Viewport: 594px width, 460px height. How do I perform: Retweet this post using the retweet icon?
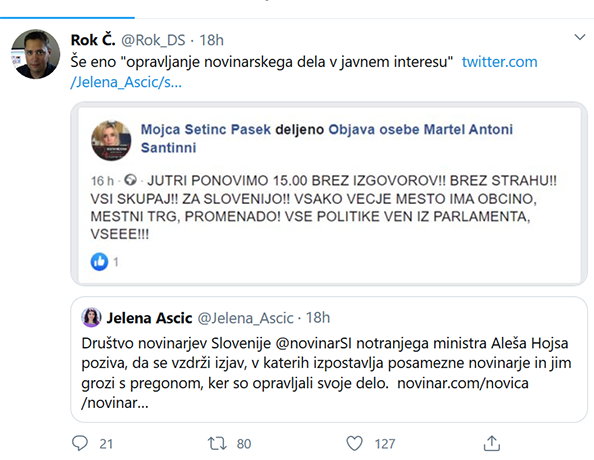217,443
